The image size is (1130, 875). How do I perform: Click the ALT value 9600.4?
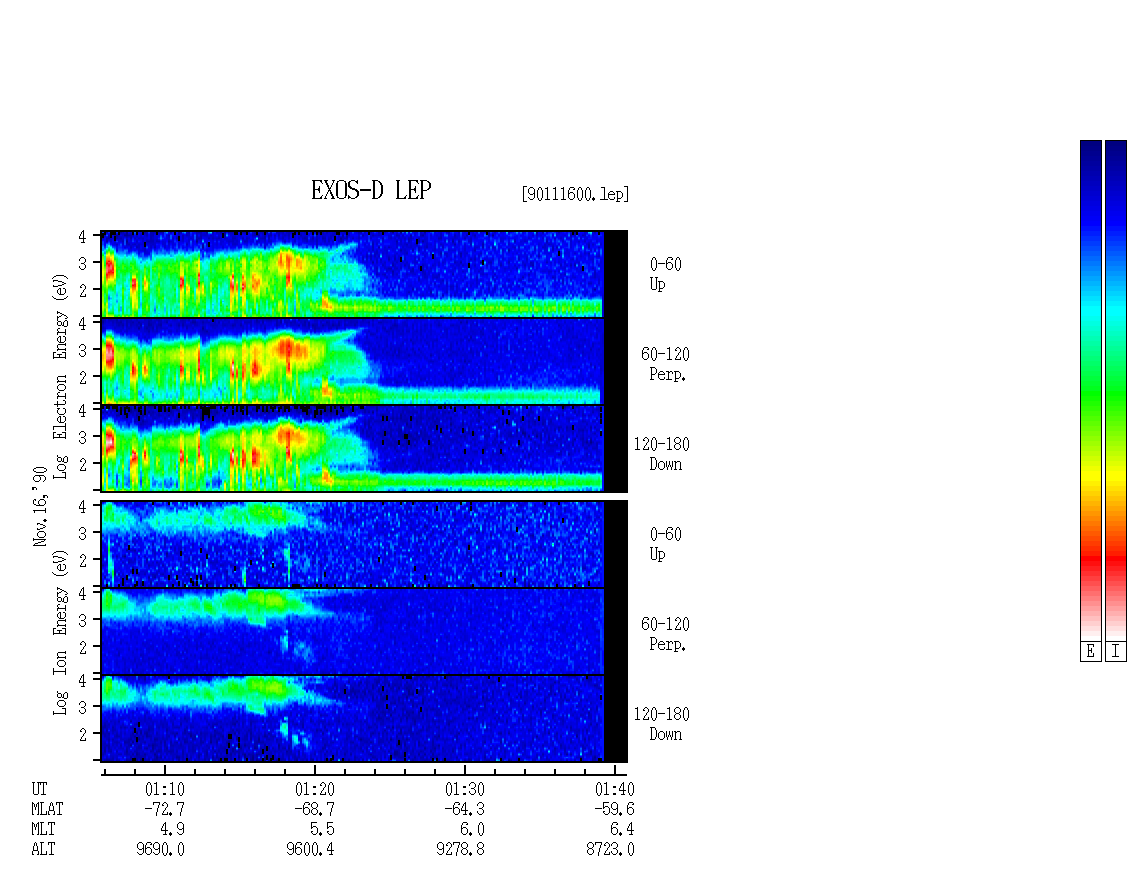tap(311, 850)
